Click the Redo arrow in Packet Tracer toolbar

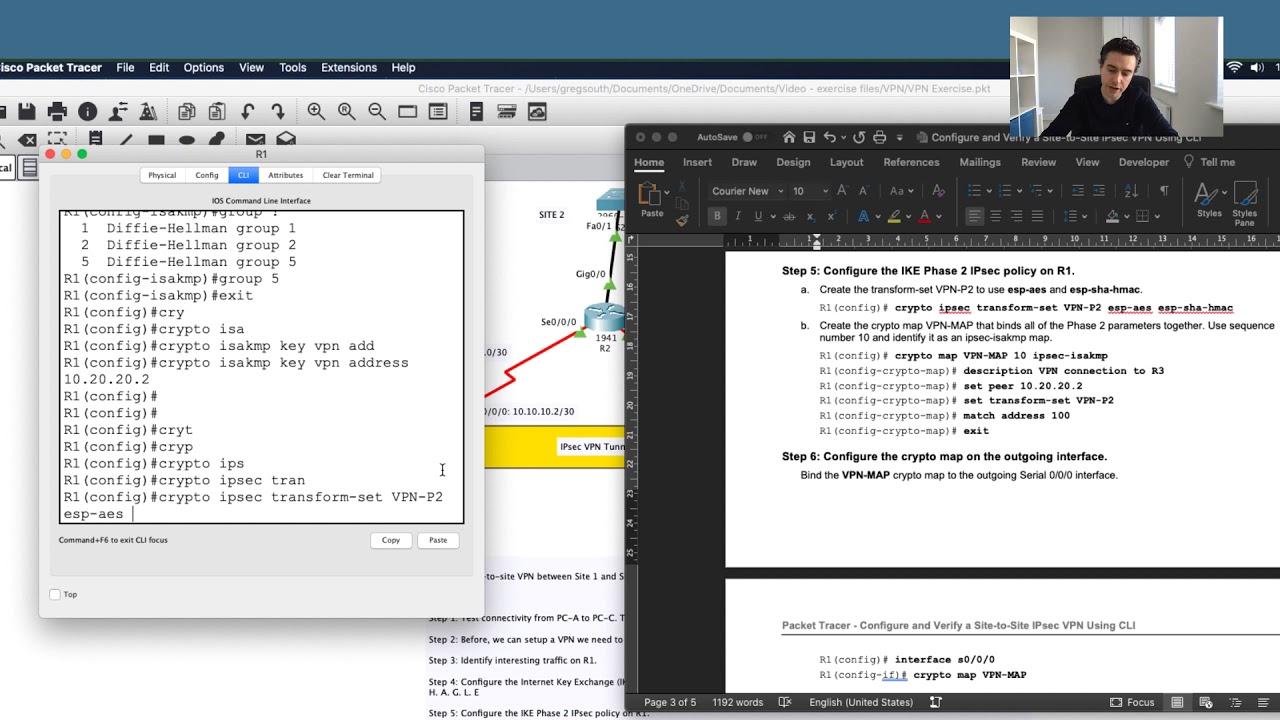coord(277,112)
